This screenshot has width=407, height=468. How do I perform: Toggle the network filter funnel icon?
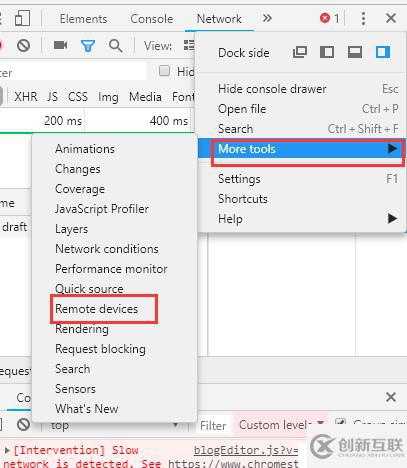(88, 46)
